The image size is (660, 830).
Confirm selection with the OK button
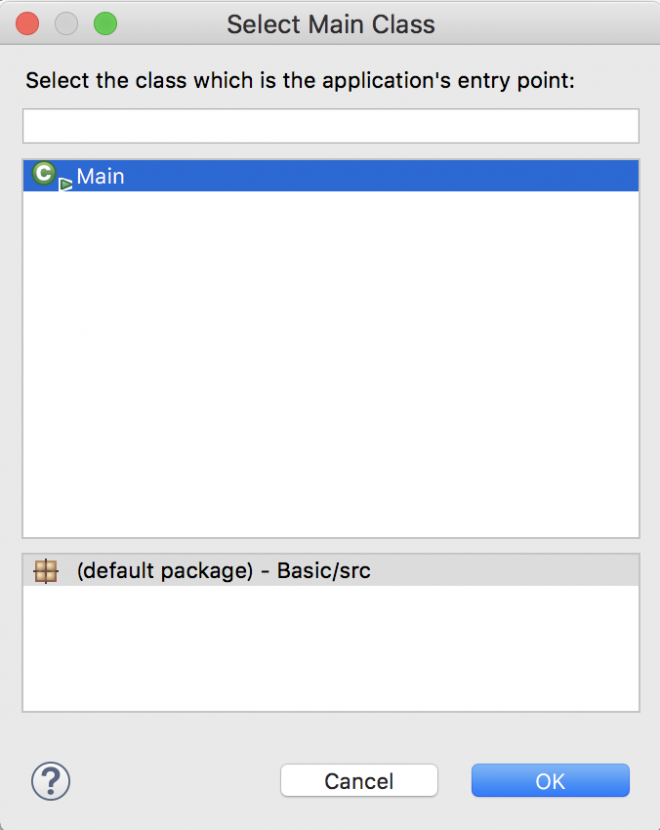(x=550, y=781)
